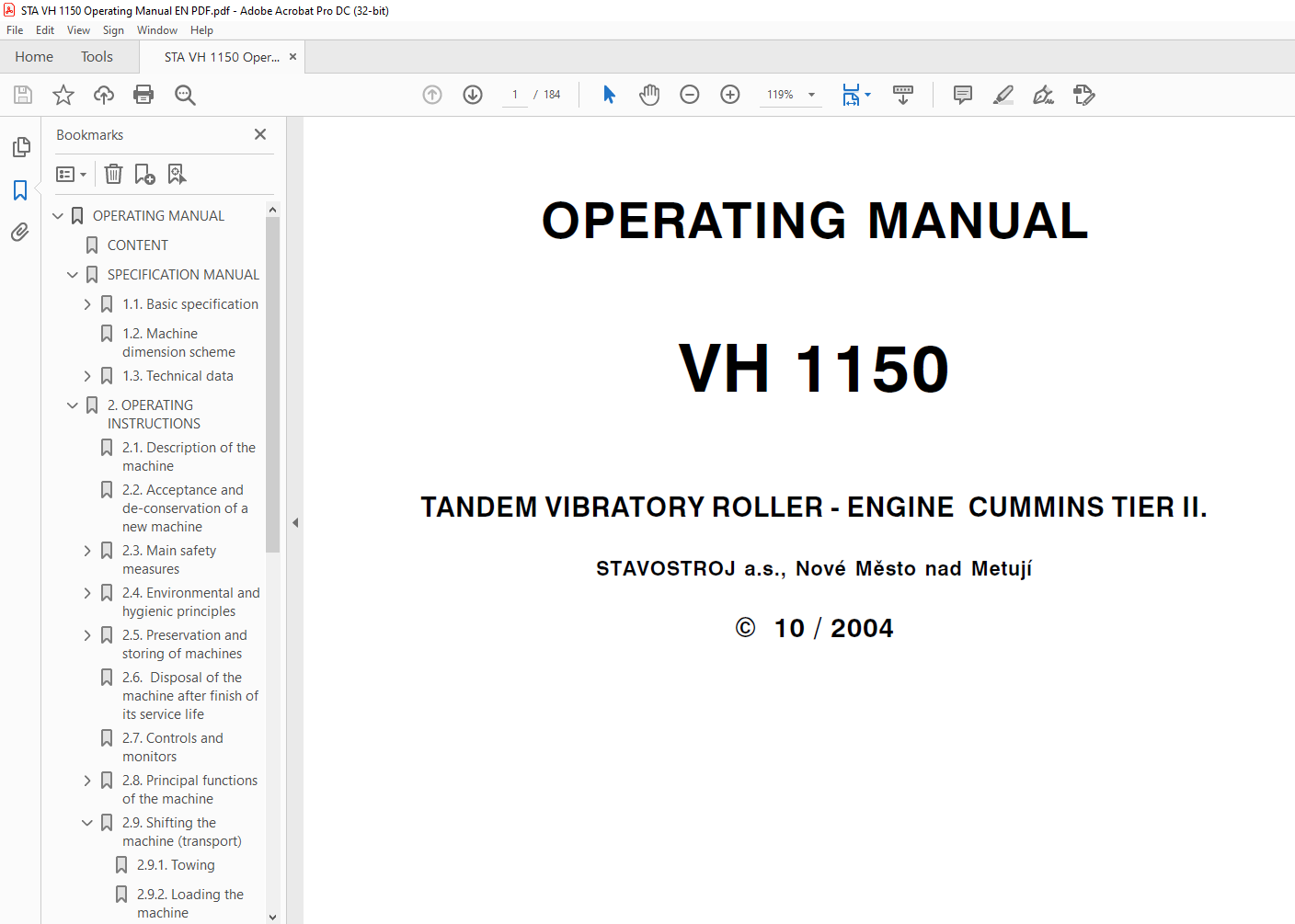Image resolution: width=1295 pixels, height=924 pixels.
Task: Add file to starred favorites
Action: [63, 95]
